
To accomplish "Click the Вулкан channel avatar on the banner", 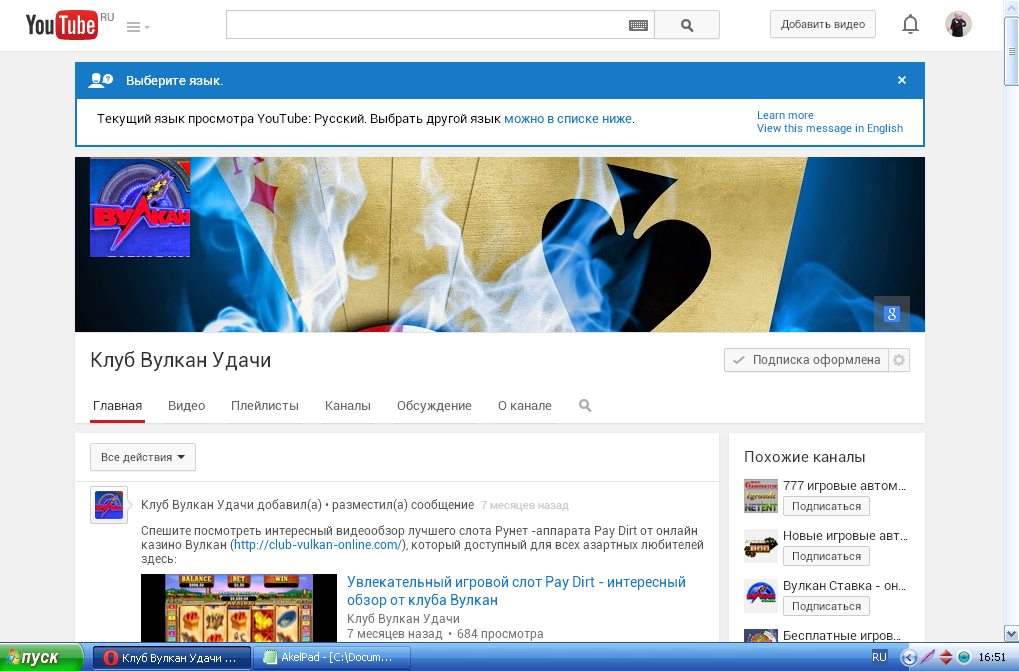I will pyautogui.click(x=140, y=207).
